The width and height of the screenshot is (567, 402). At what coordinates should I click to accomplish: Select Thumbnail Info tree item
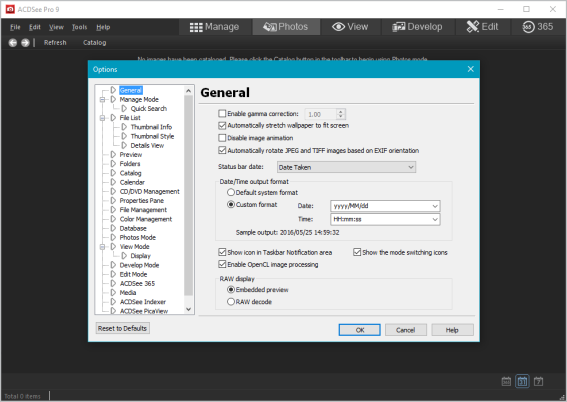tap(151, 127)
